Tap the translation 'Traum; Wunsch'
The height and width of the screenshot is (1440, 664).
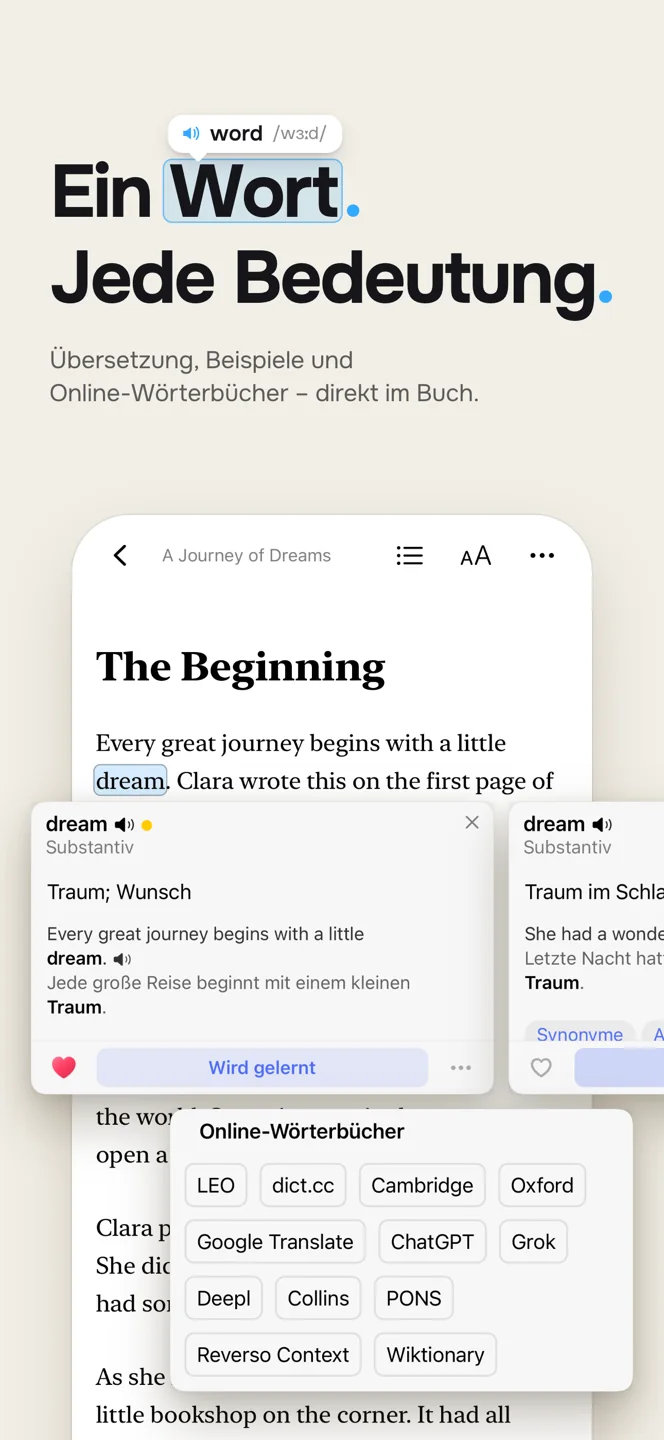[119, 892]
